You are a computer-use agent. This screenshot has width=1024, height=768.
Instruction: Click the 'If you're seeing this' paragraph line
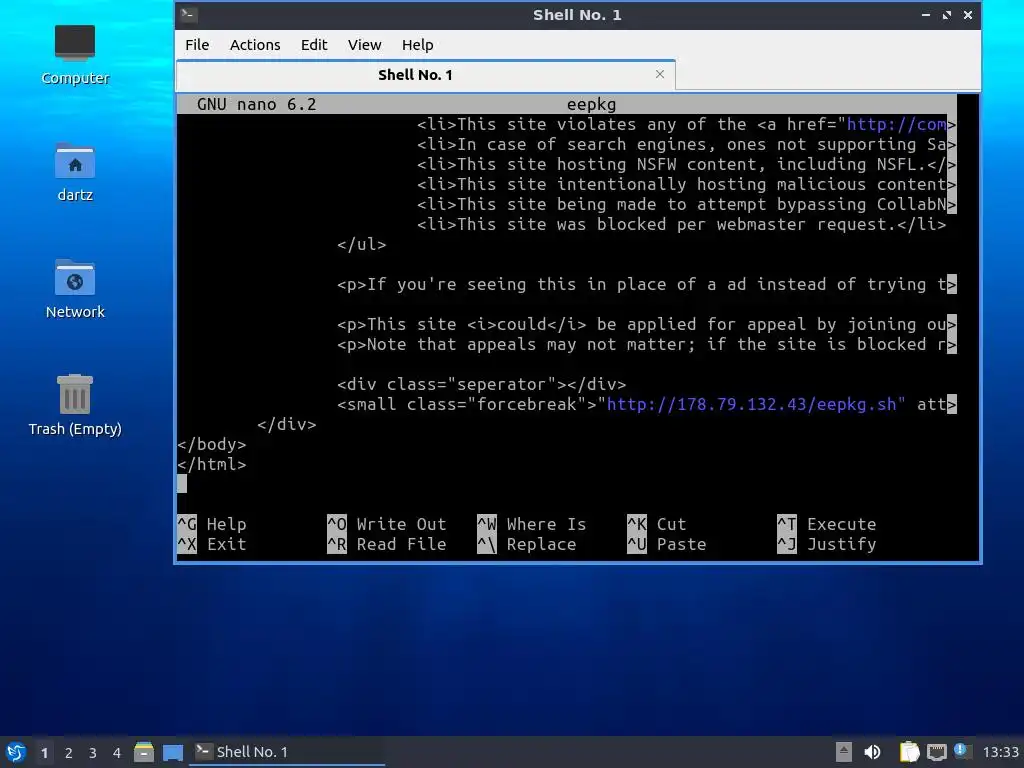[x=647, y=284]
